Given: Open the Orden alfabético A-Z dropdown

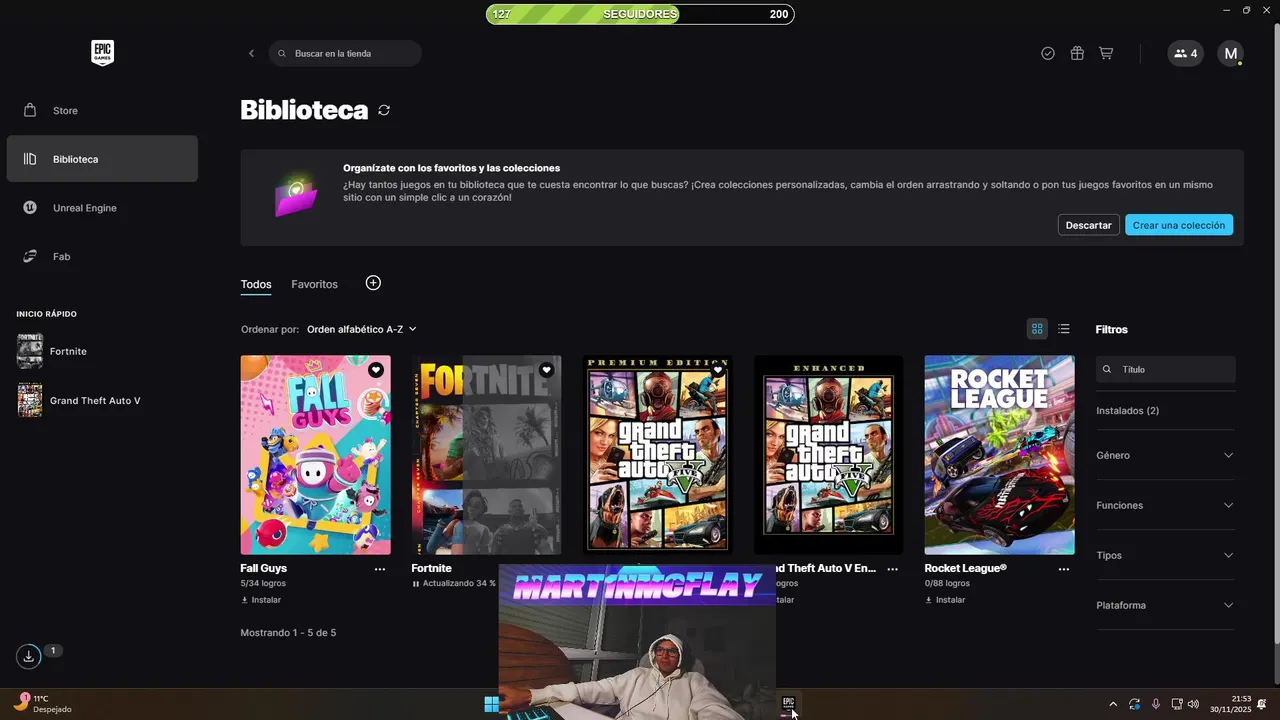Looking at the screenshot, I should [361, 329].
